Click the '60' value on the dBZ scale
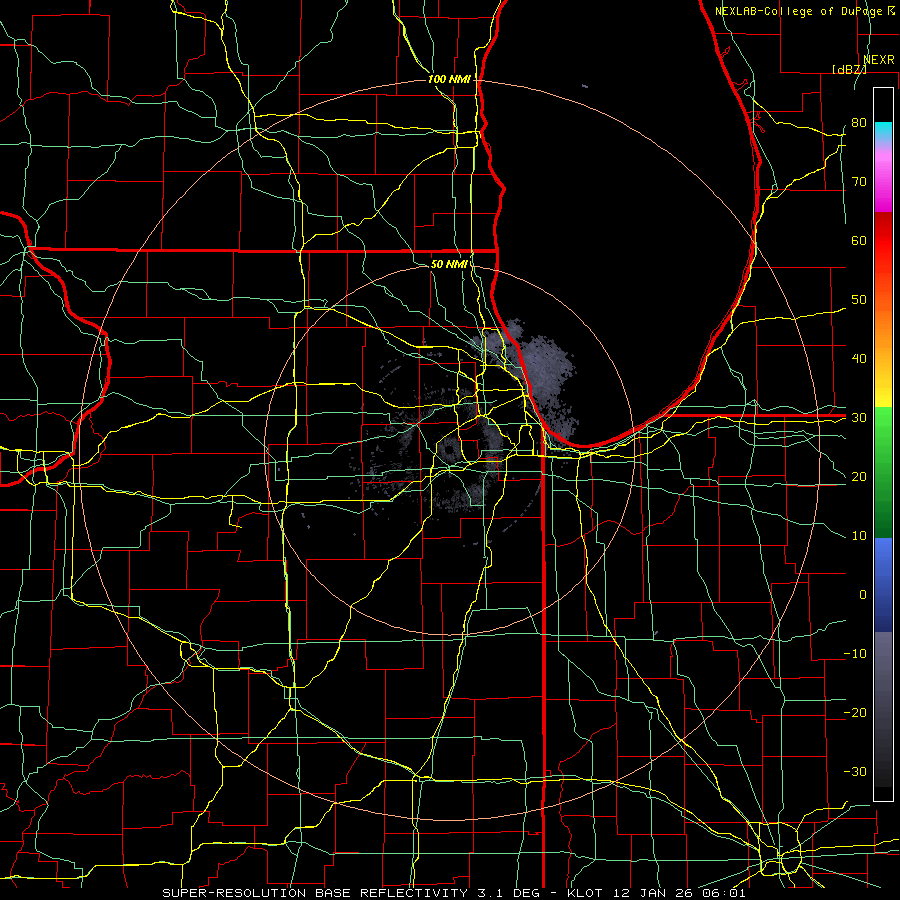The image size is (900, 900). point(859,240)
